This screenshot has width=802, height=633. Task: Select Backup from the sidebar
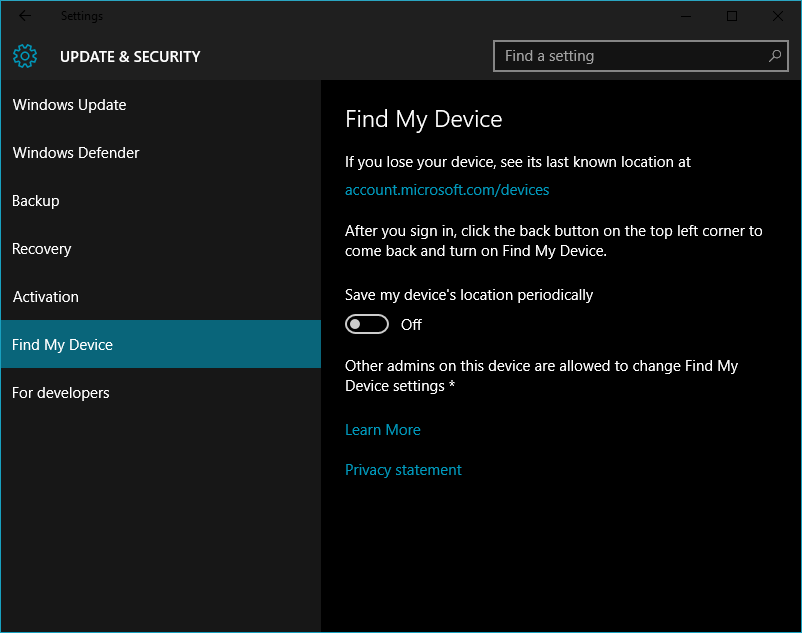point(35,201)
